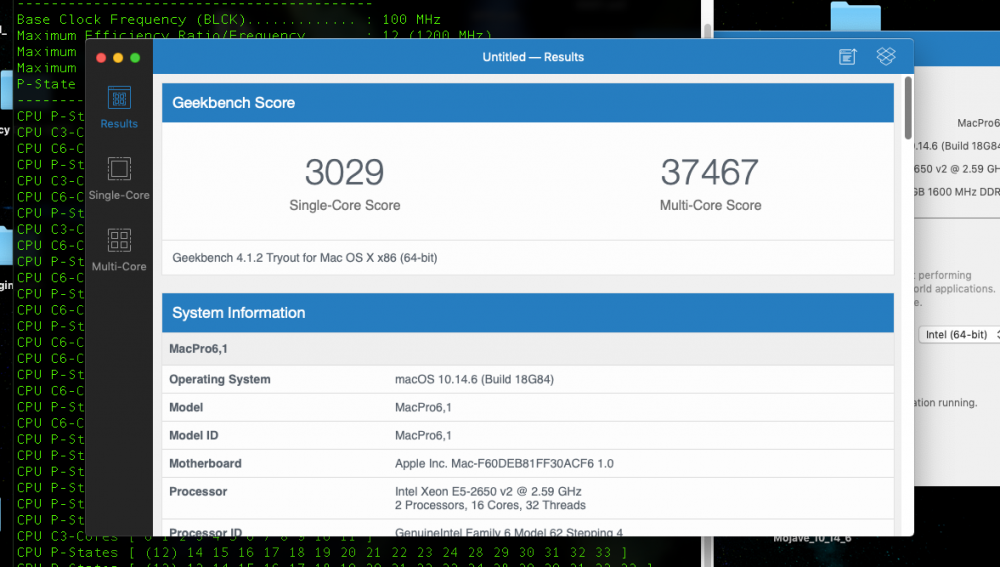Click the 2 Processors, 16 Cores, 32 Threads text
Viewport: 1000px width, 567px height.
[490, 505]
